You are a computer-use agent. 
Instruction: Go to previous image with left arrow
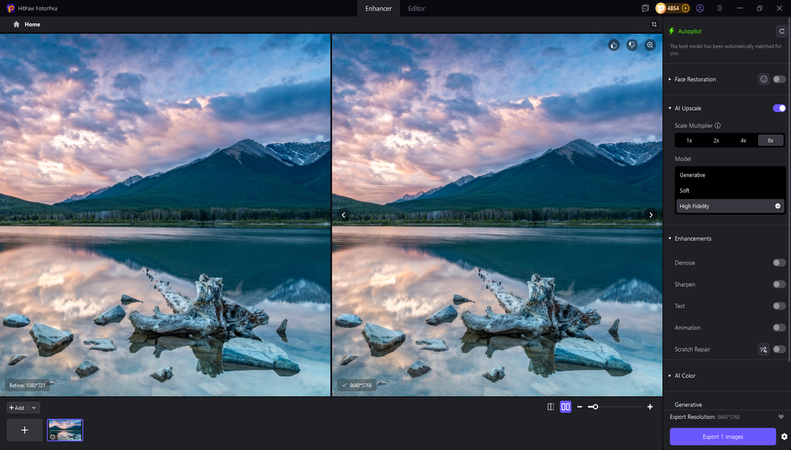(344, 215)
